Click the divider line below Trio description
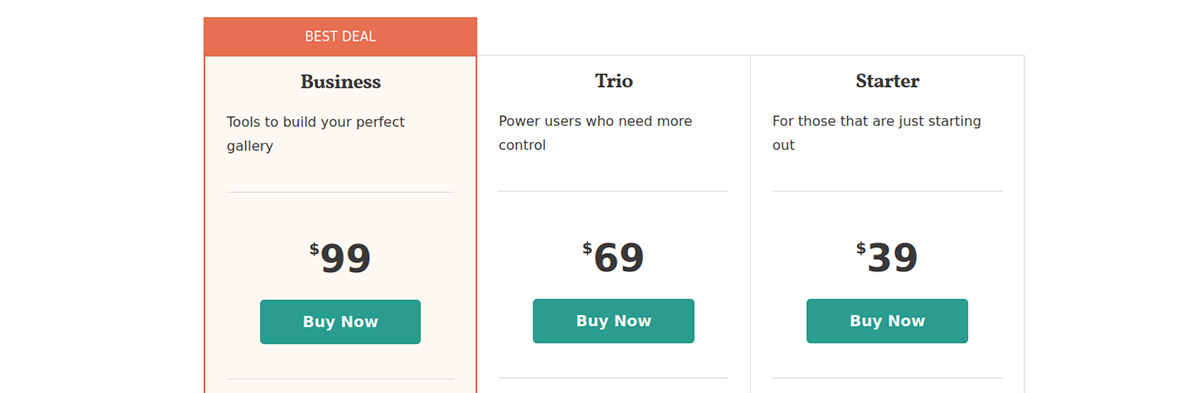The image size is (1200, 393). pos(614,191)
